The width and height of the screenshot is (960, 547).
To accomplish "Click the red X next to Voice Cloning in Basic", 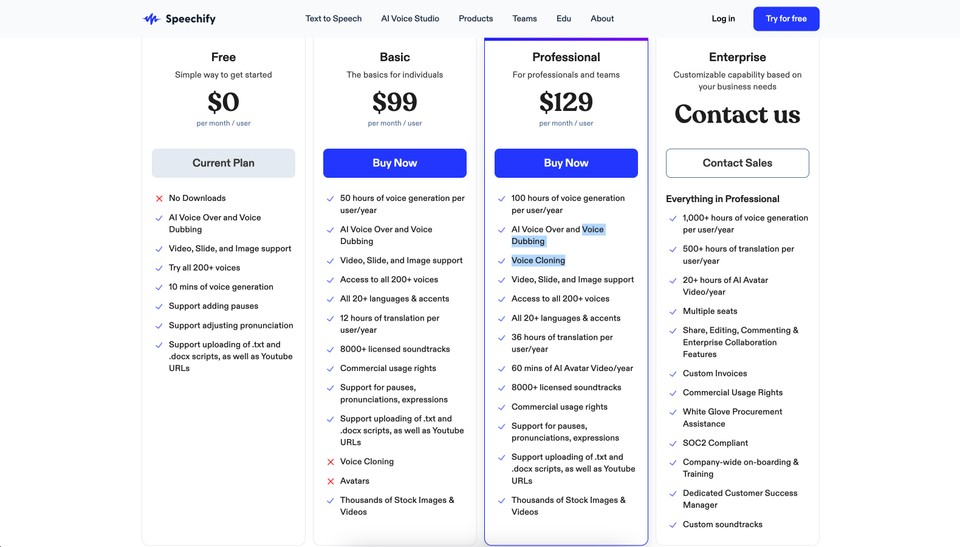I will (x=331, y=462).
